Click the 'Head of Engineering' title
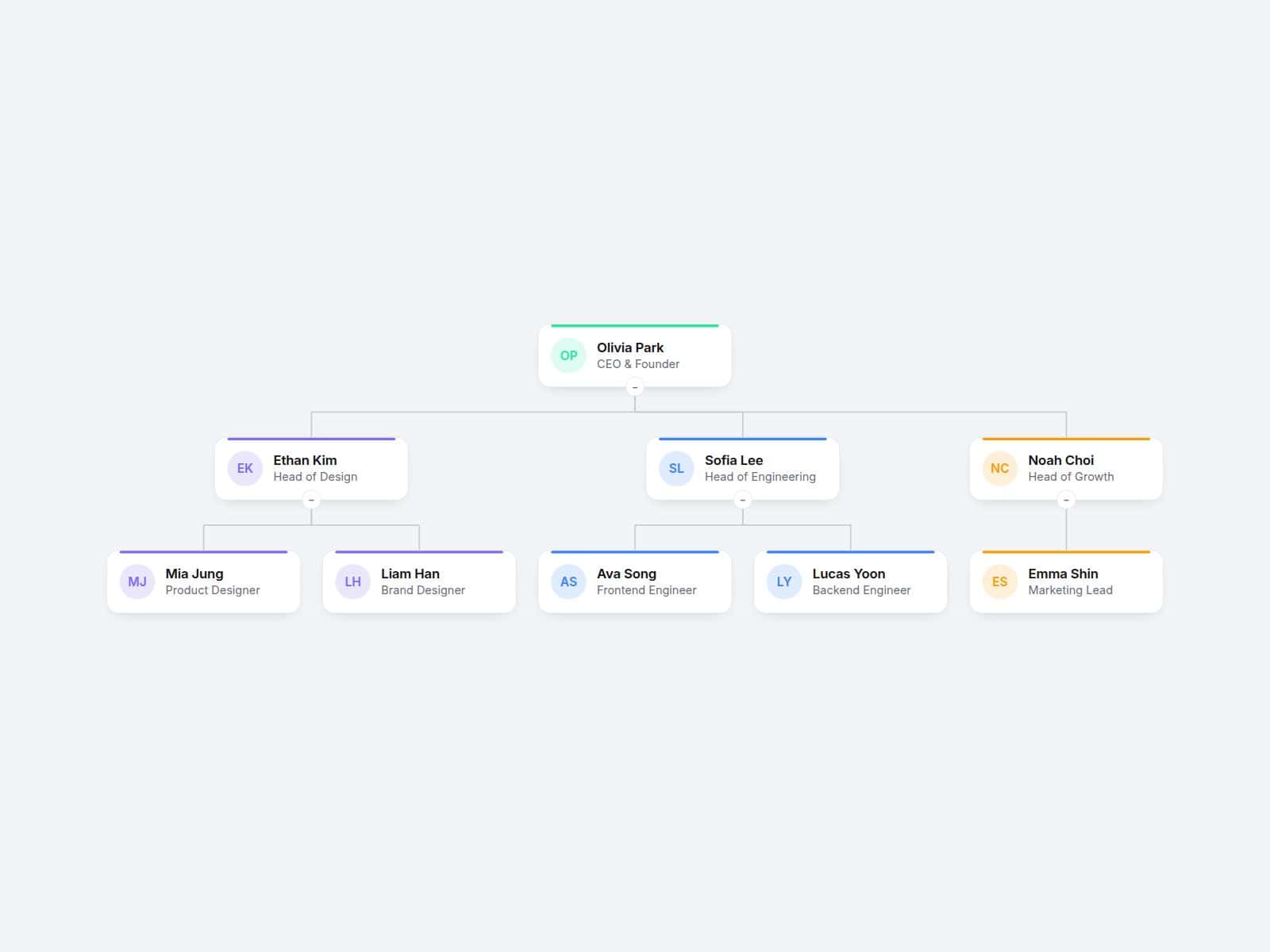Screen dimensions: 1270x952 760,477
